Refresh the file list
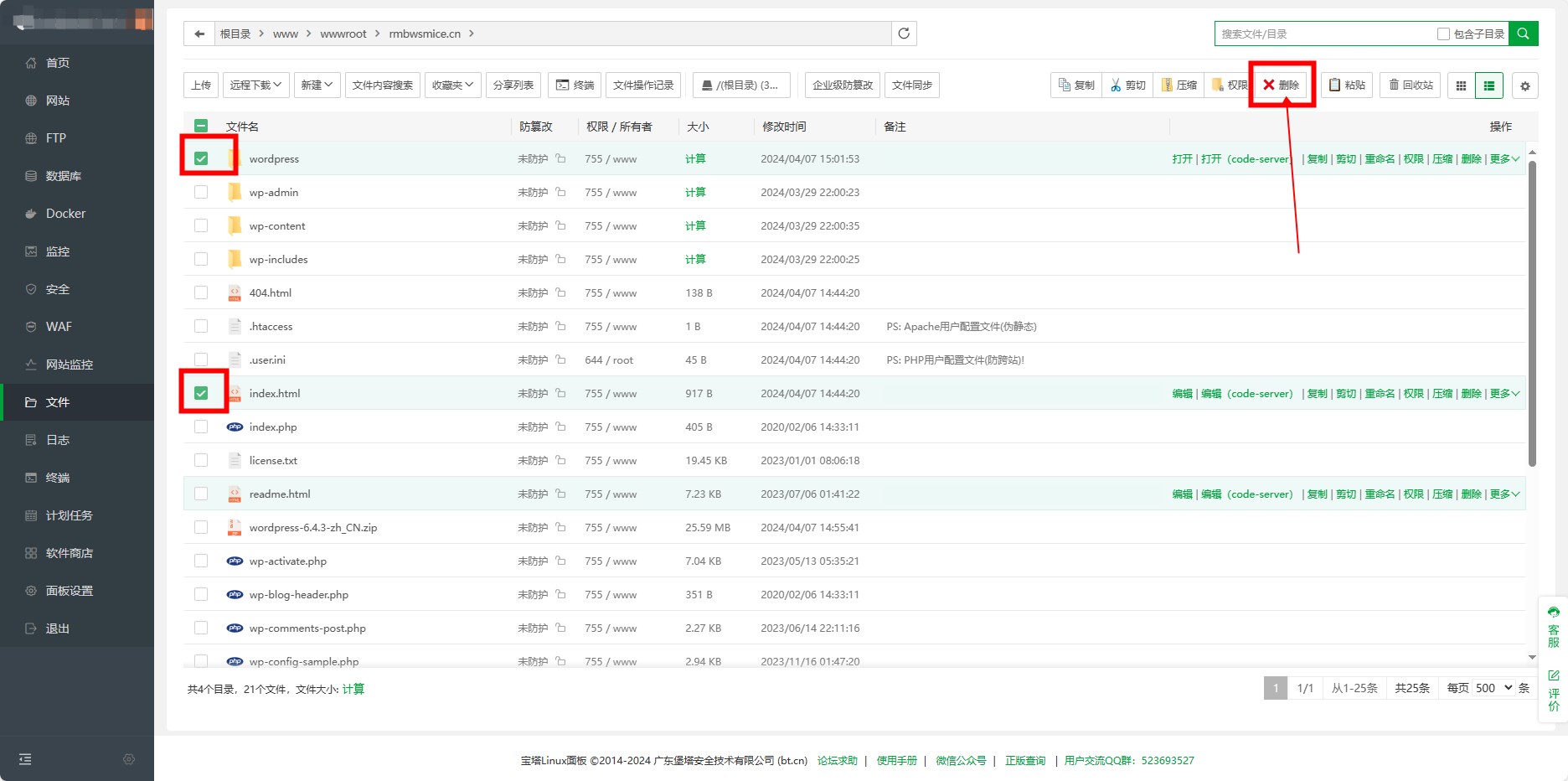 pos(904,34)
